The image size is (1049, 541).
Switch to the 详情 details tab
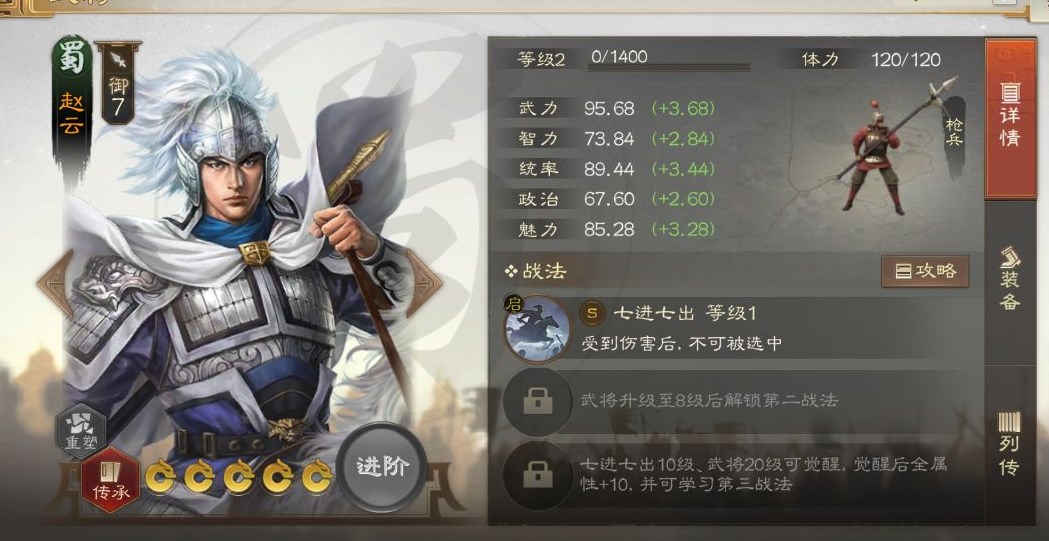(1010, 119)
